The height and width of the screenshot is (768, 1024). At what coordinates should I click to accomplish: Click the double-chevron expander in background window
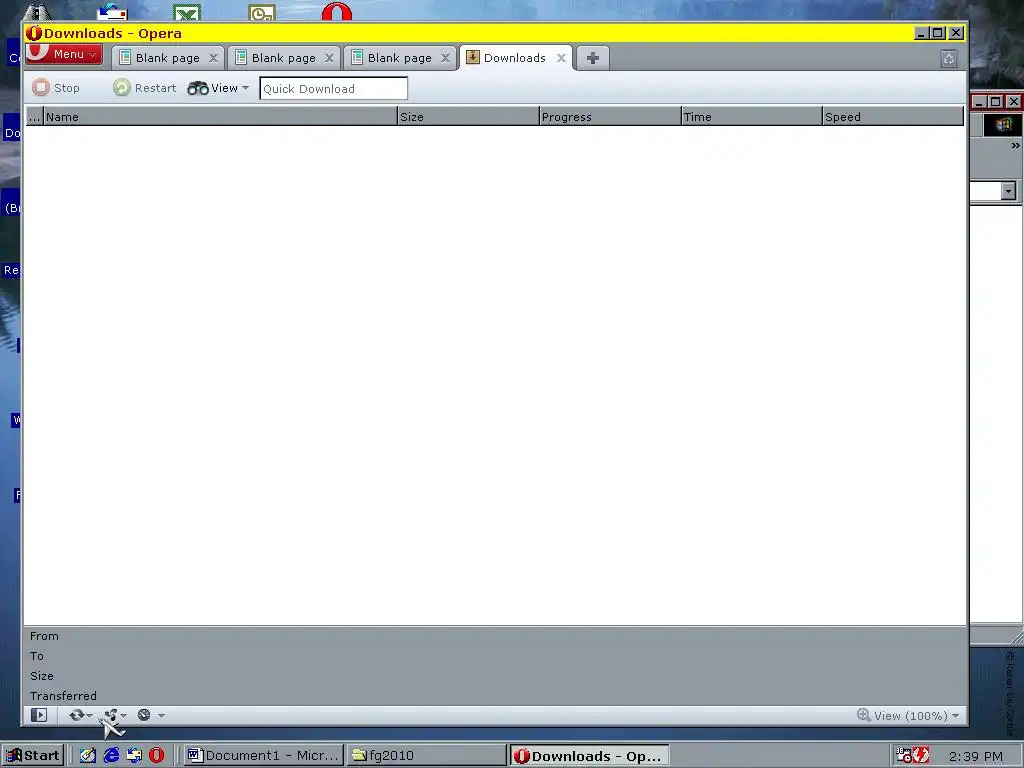click(x=1015, y=146)
